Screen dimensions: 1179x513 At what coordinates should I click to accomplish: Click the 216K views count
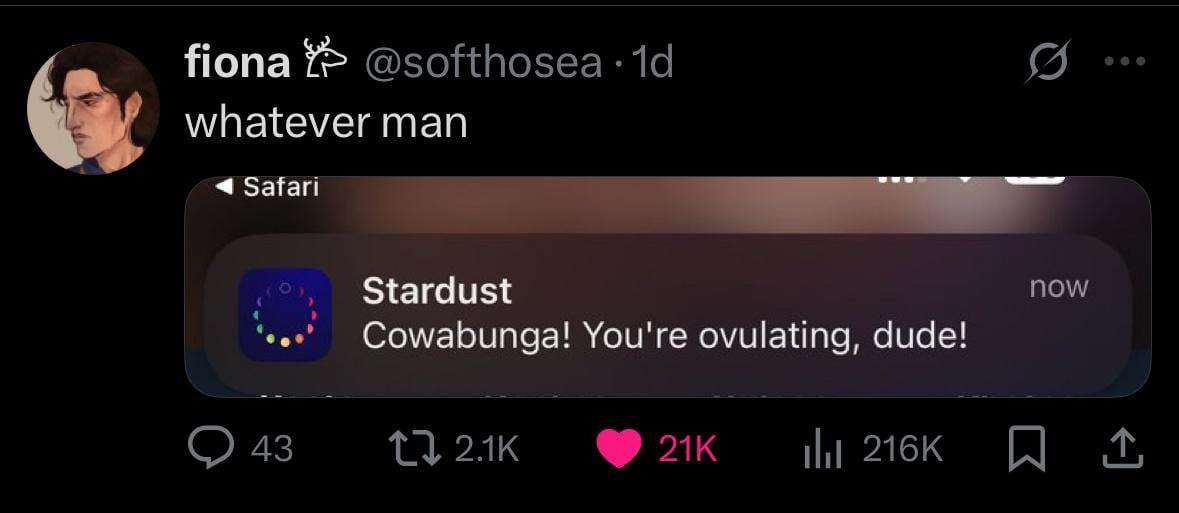pyautogui.click(x=902, y=448)
